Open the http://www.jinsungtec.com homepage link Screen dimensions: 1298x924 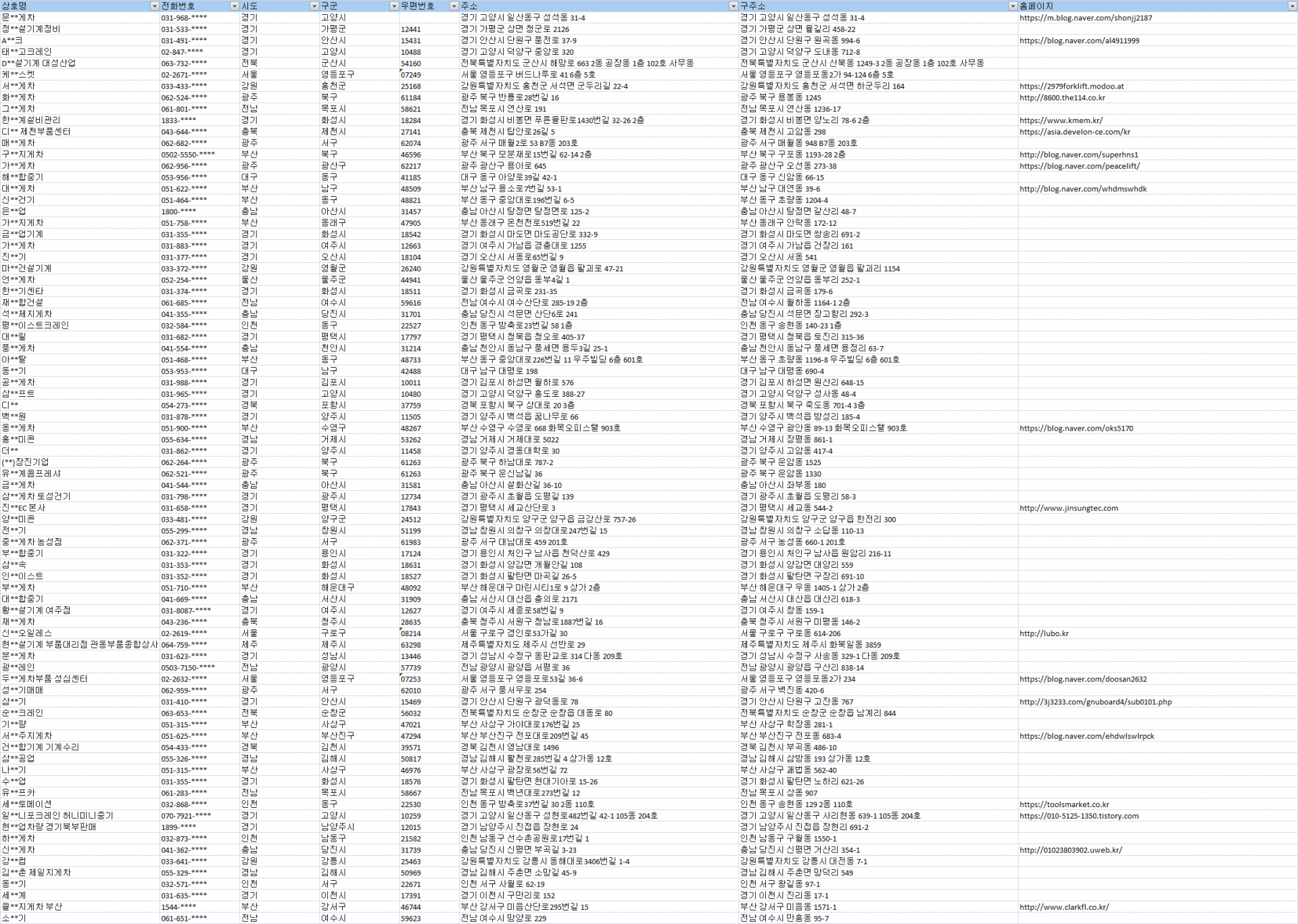[1068, 508]
